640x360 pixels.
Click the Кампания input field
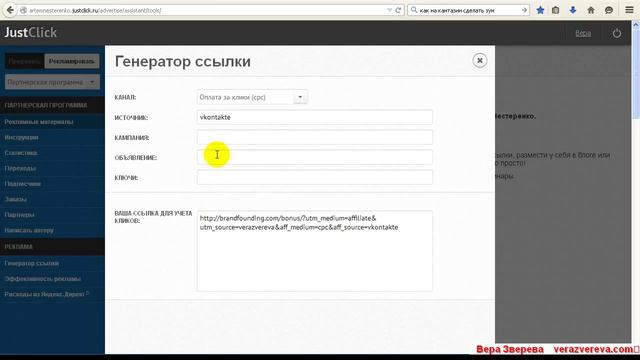click(x=314, y=137)
